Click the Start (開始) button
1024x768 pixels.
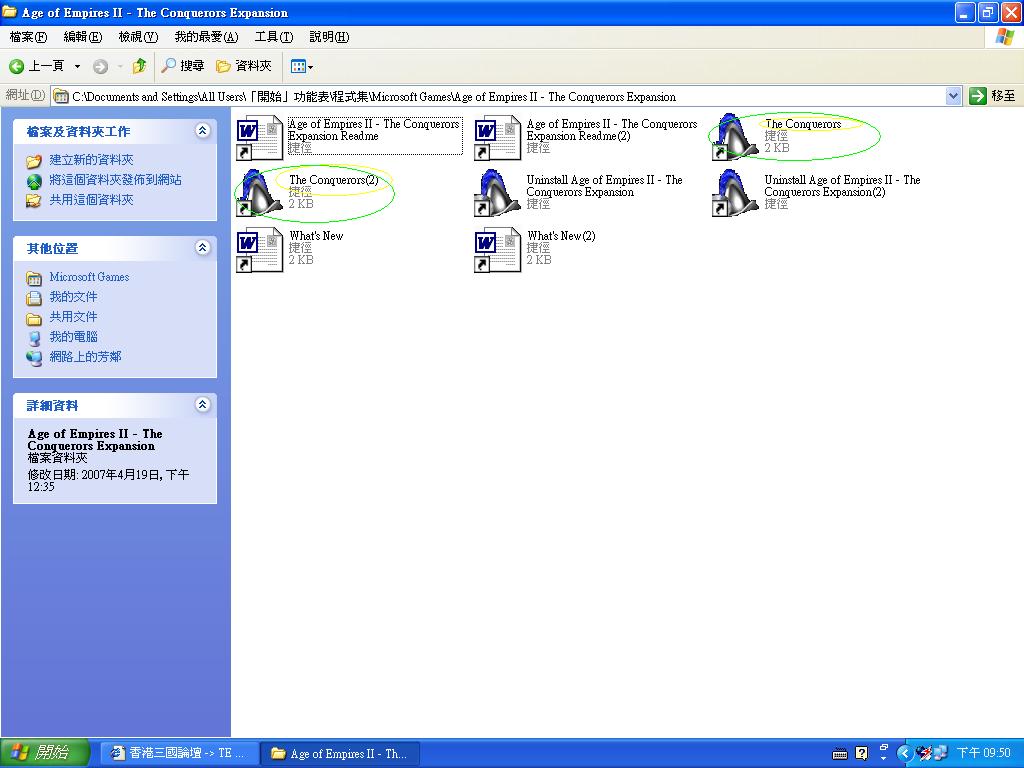[44, 753]
